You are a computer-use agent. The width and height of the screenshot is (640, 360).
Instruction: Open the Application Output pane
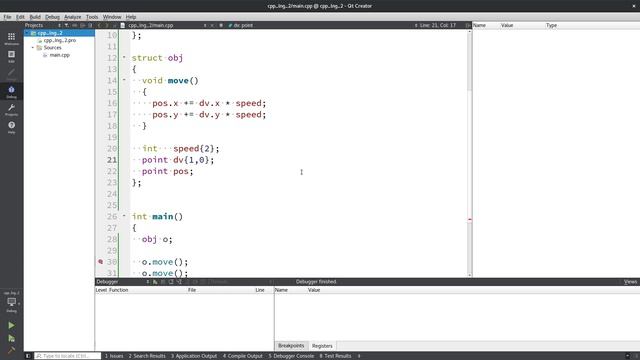pyautogui.click(x=194, y=356)
